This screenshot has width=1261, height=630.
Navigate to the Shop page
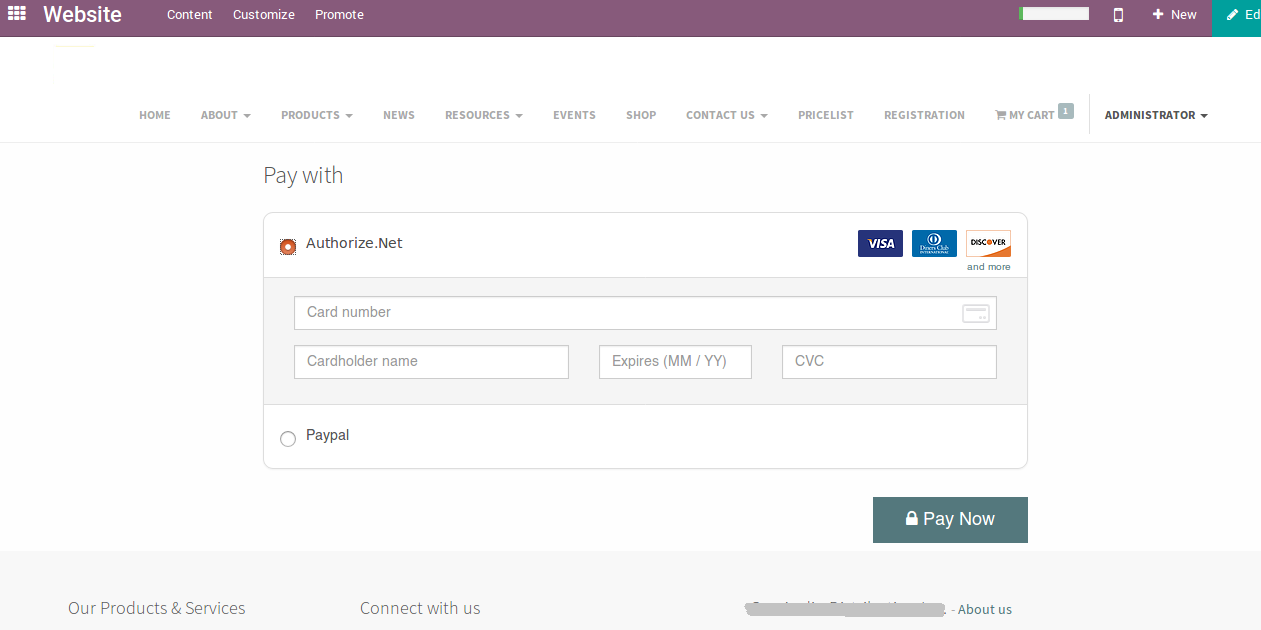point(641,115)
